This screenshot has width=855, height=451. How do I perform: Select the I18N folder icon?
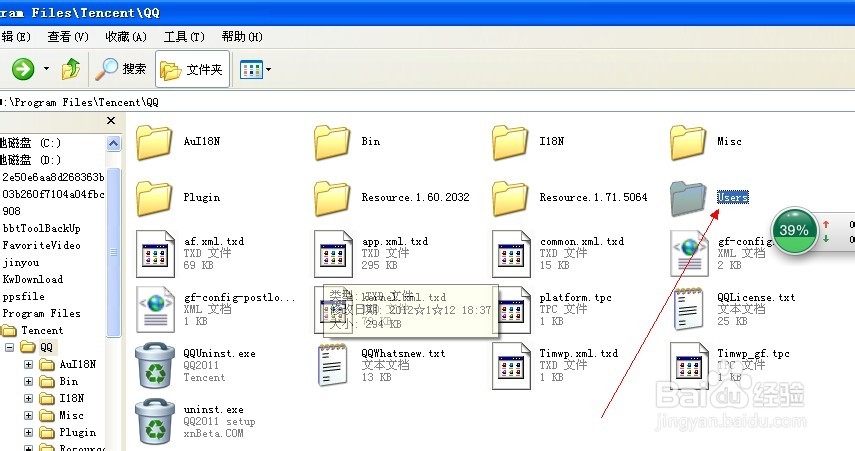coord(510,142)
